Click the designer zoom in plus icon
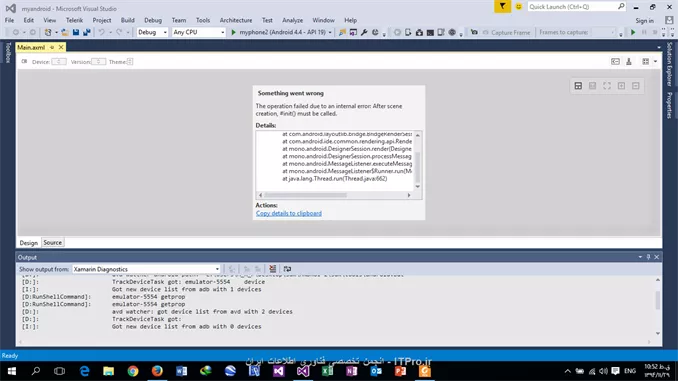 pos(621,86)
